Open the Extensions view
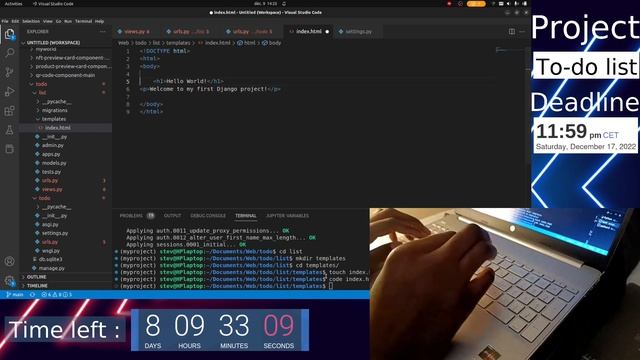The image size is (640, 360). pyautogui.click(x=9, y=111)
